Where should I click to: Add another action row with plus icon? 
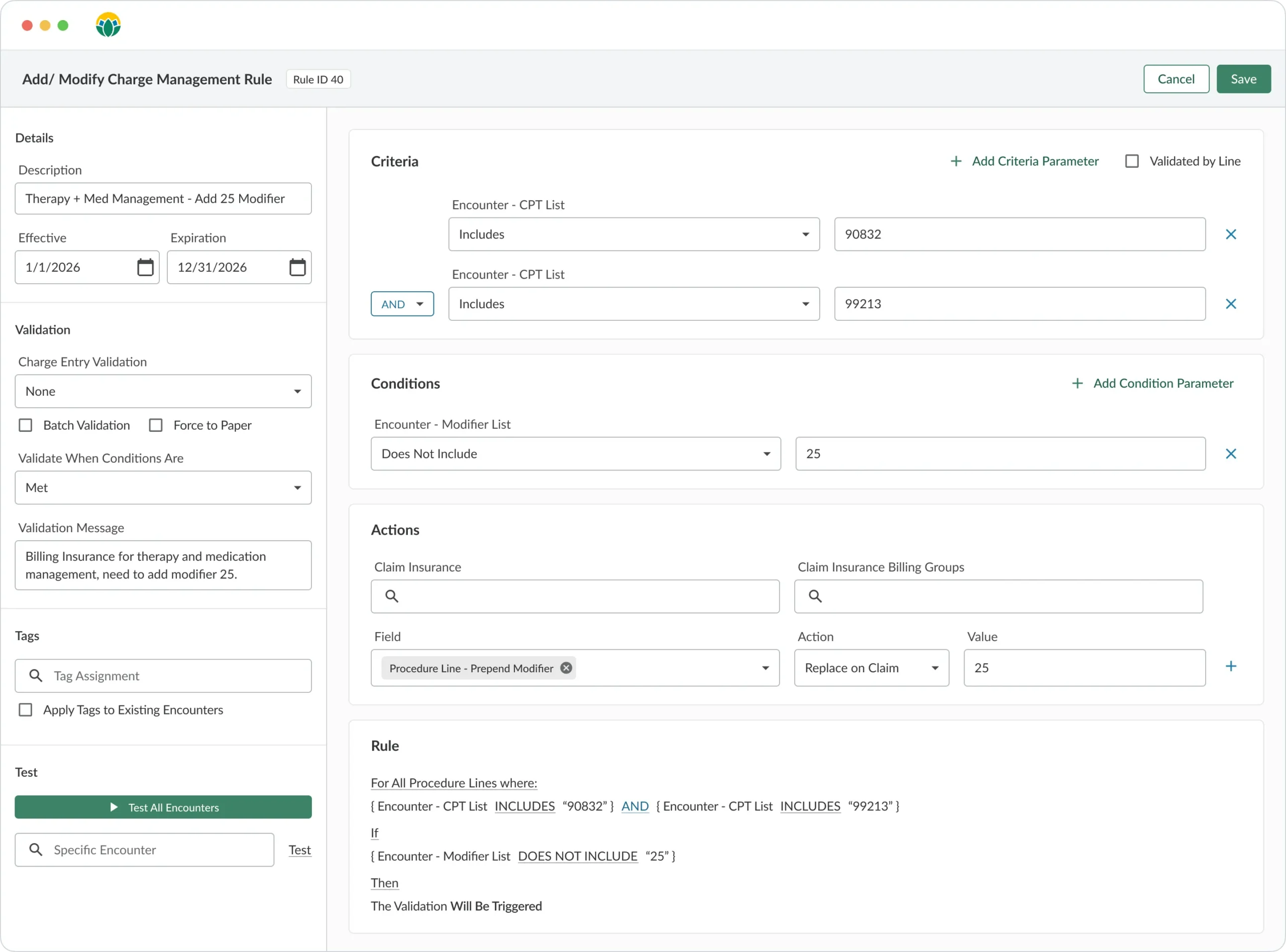coord(1231,667)
